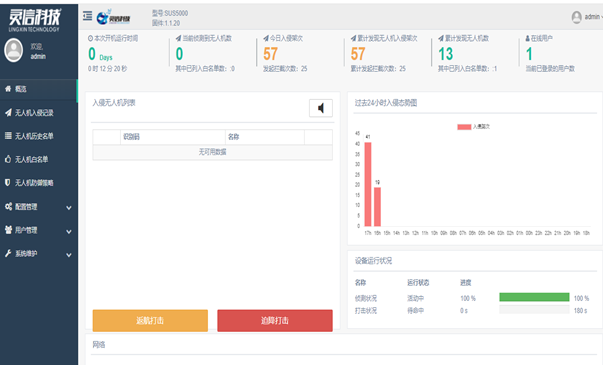Mute alarm with the speaker icon button
This screenshot has width=603, height=365.
pyautogui.click(x=321, y=108)
